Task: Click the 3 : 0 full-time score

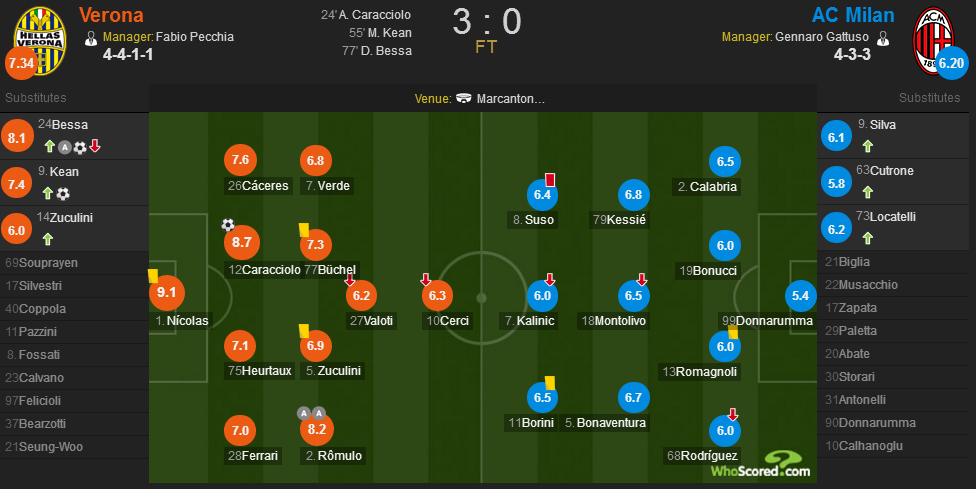Action: pos(487,22)
